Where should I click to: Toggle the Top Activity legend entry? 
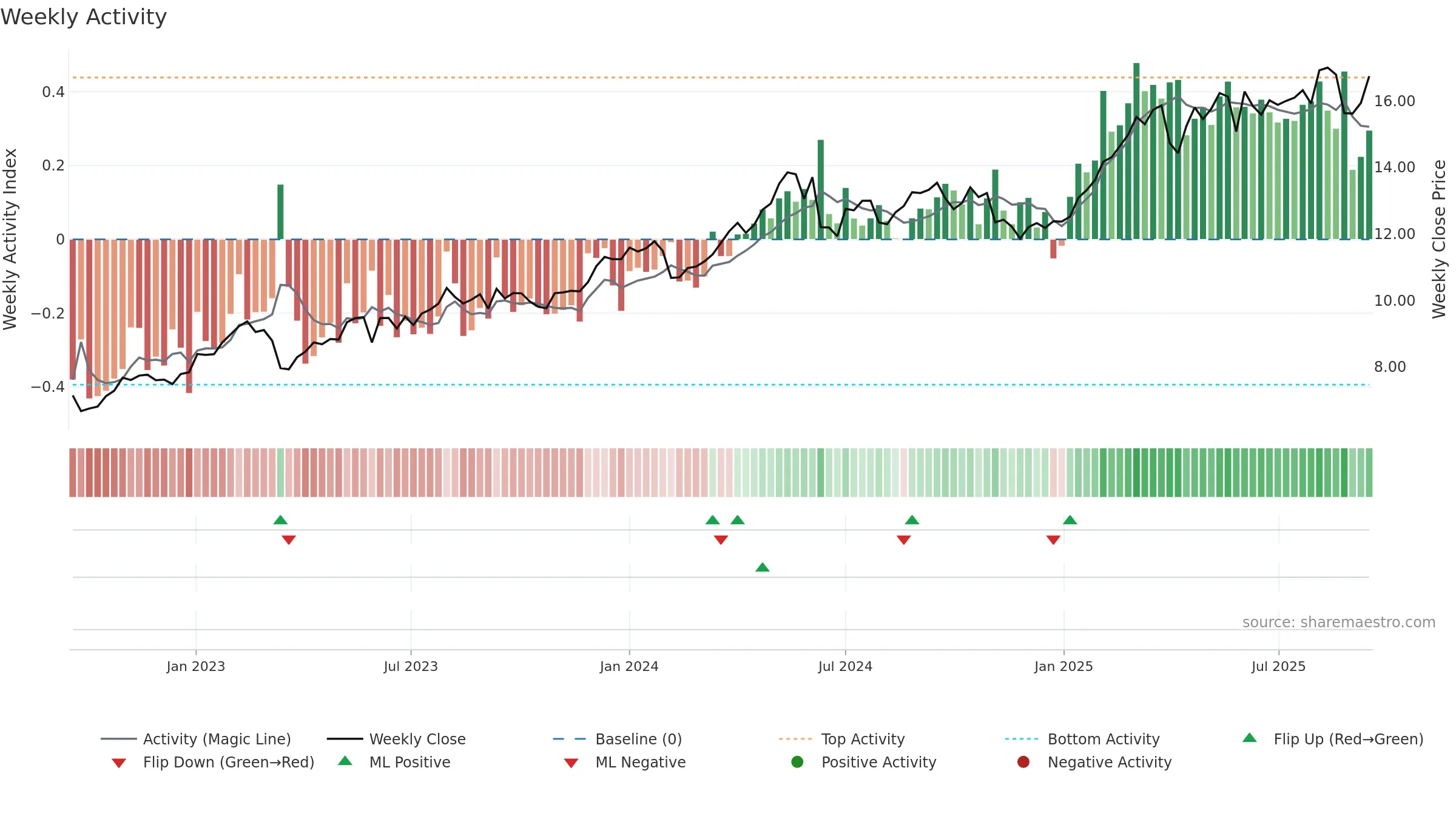coord(841,739)
